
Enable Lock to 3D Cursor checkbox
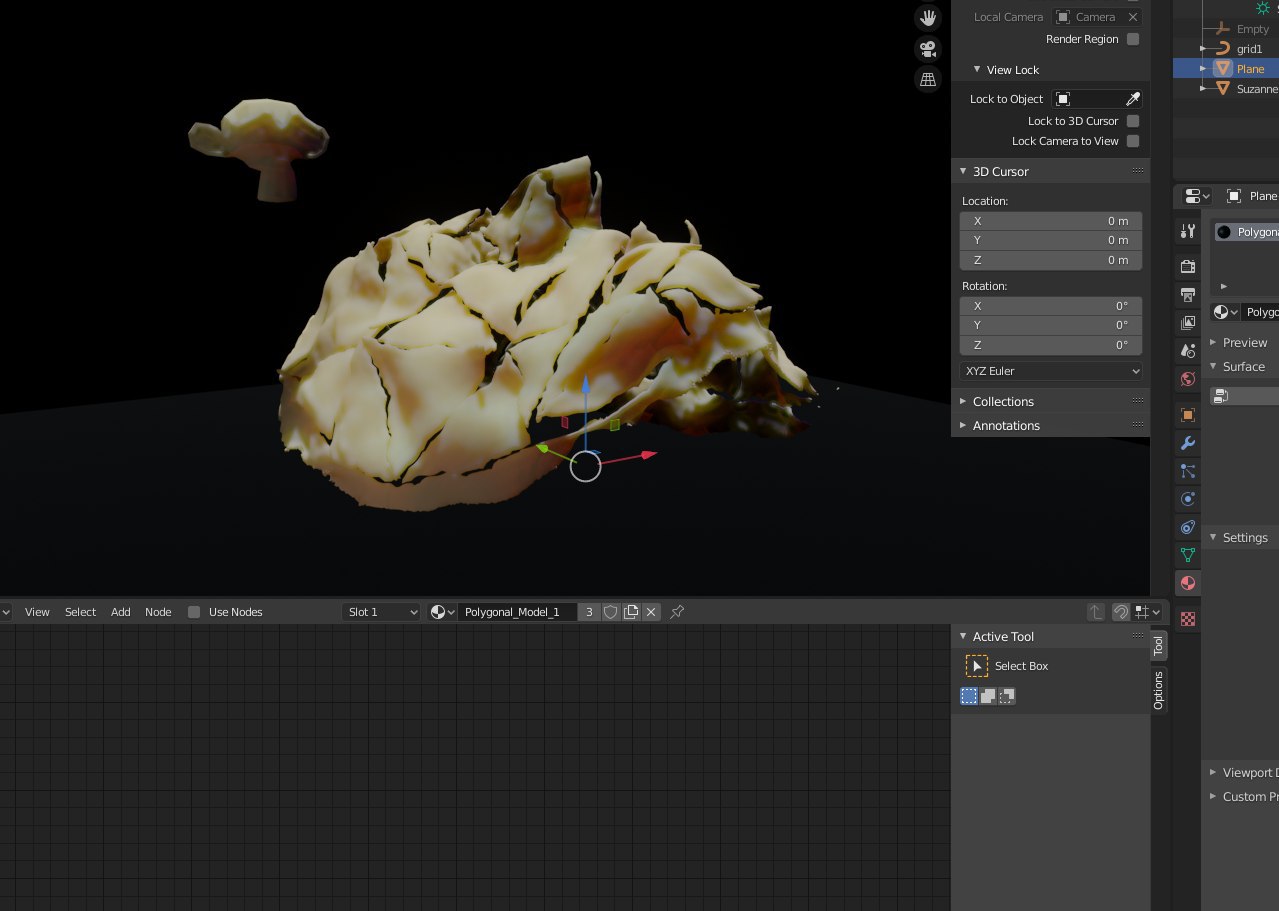tap(1133, 121)
